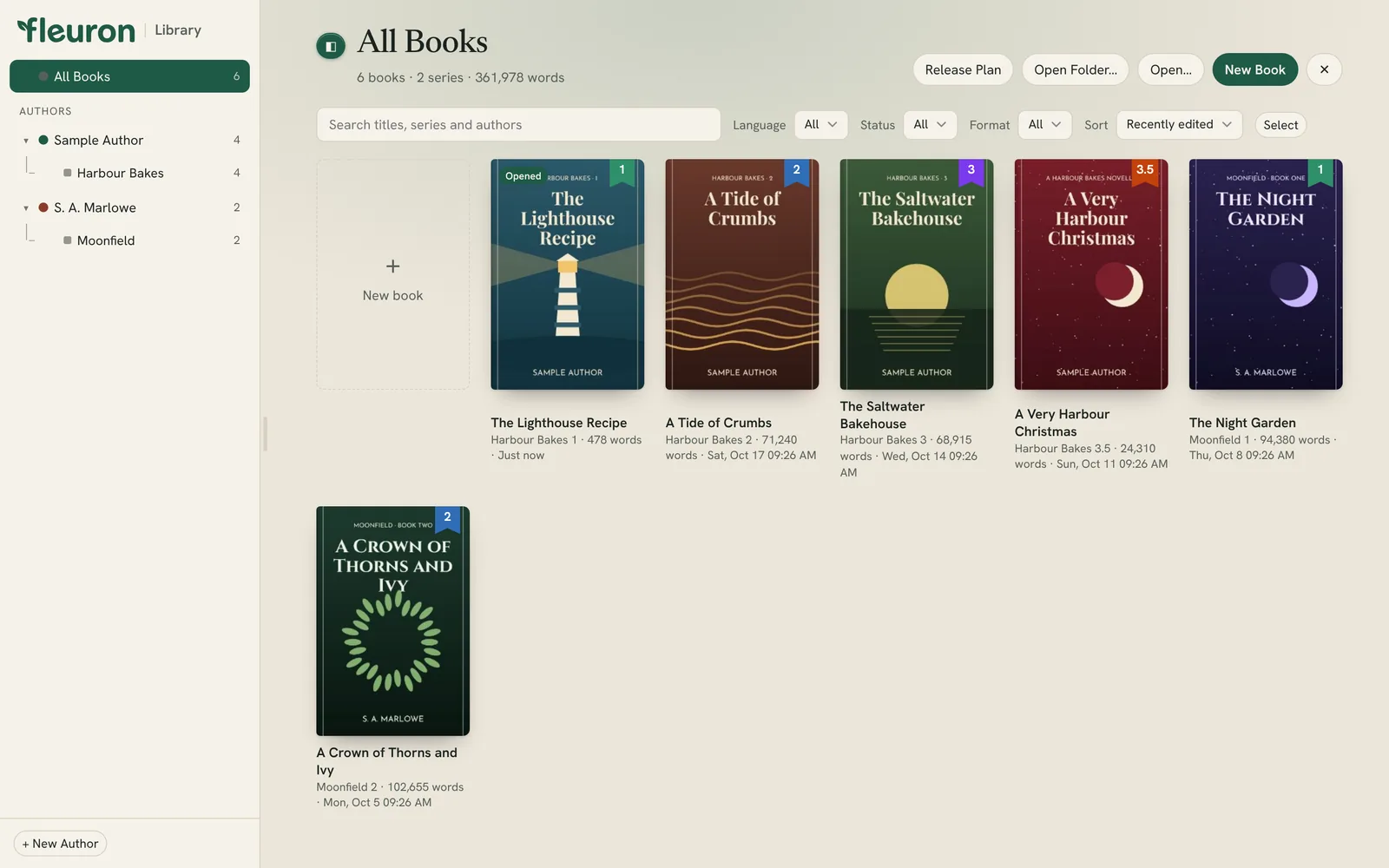Collapse the Sample Author tree node

click(x=26, y=141)
